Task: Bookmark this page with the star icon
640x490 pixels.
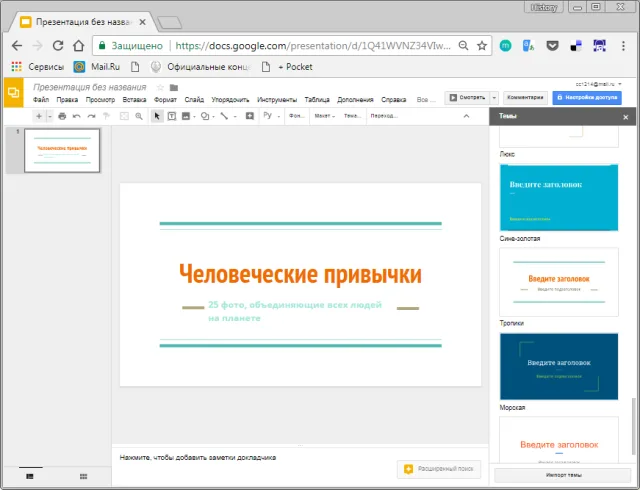Action: pos(482,45)
